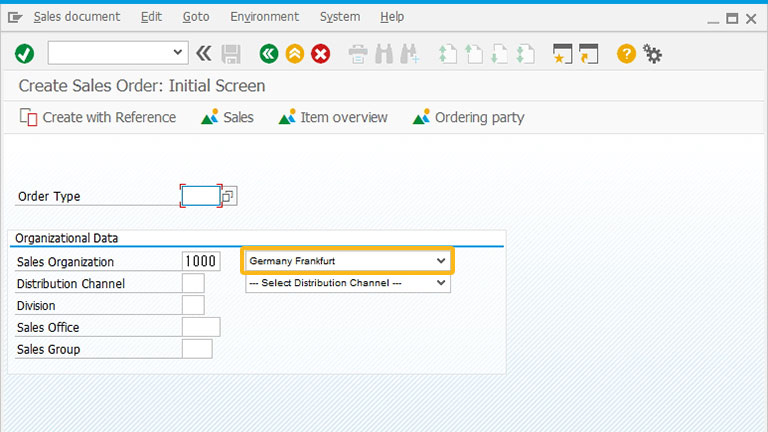Click the Create with Reference button

(x=98, y=118)
